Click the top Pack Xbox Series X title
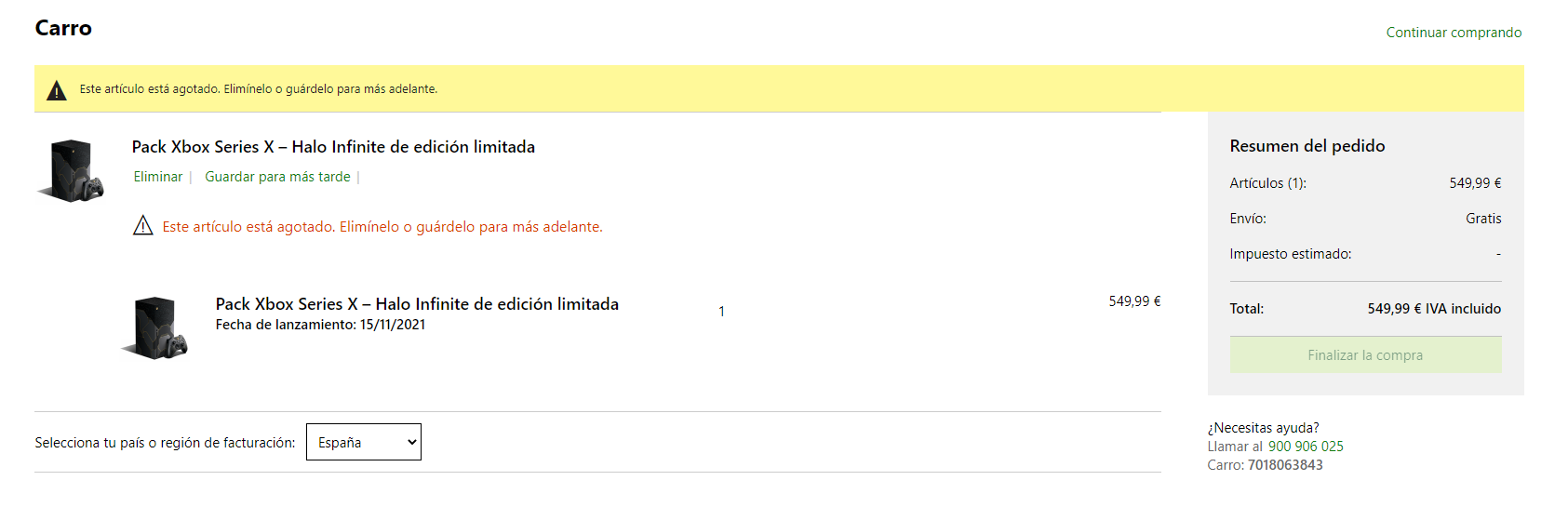 click(x=333, y=147)
